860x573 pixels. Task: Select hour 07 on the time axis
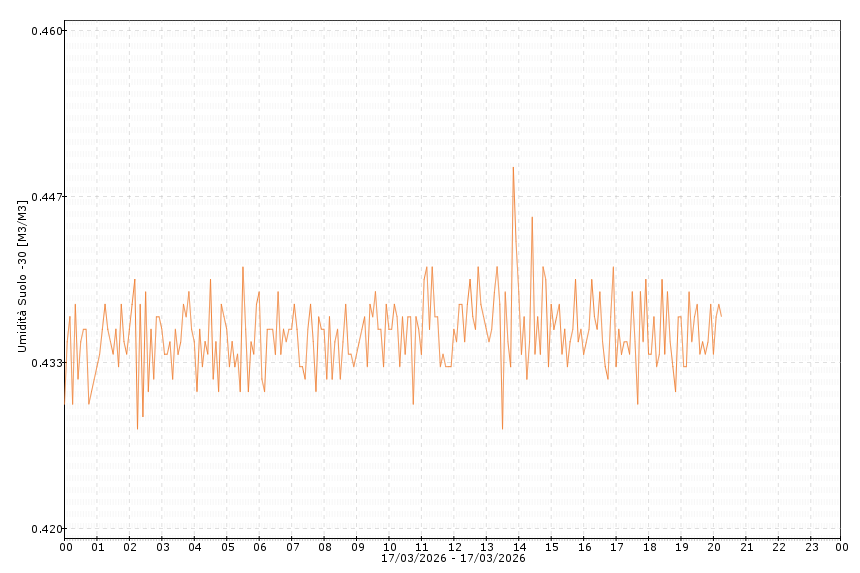[293, 547]
